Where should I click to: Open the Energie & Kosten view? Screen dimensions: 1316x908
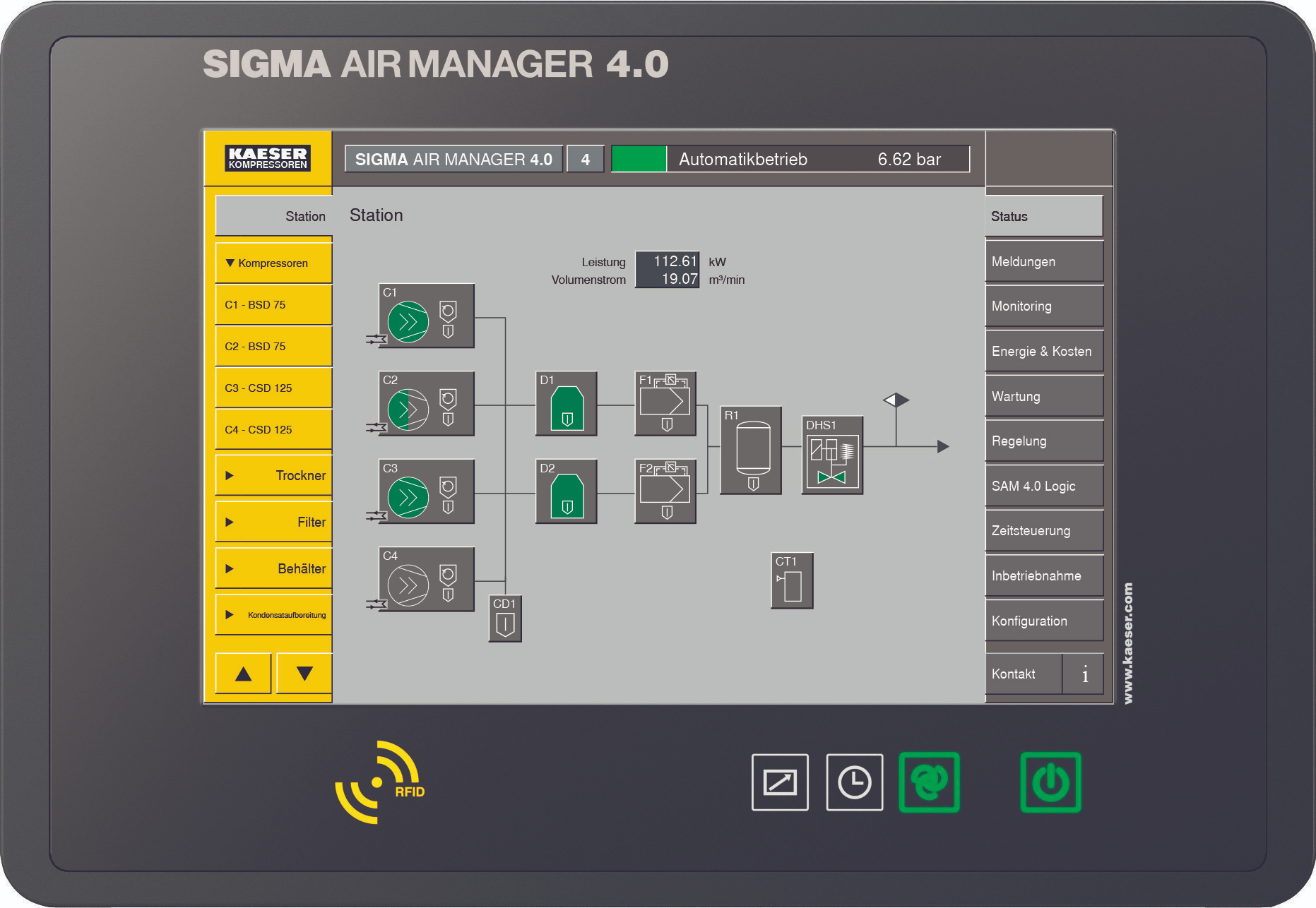coord(1043,351)
